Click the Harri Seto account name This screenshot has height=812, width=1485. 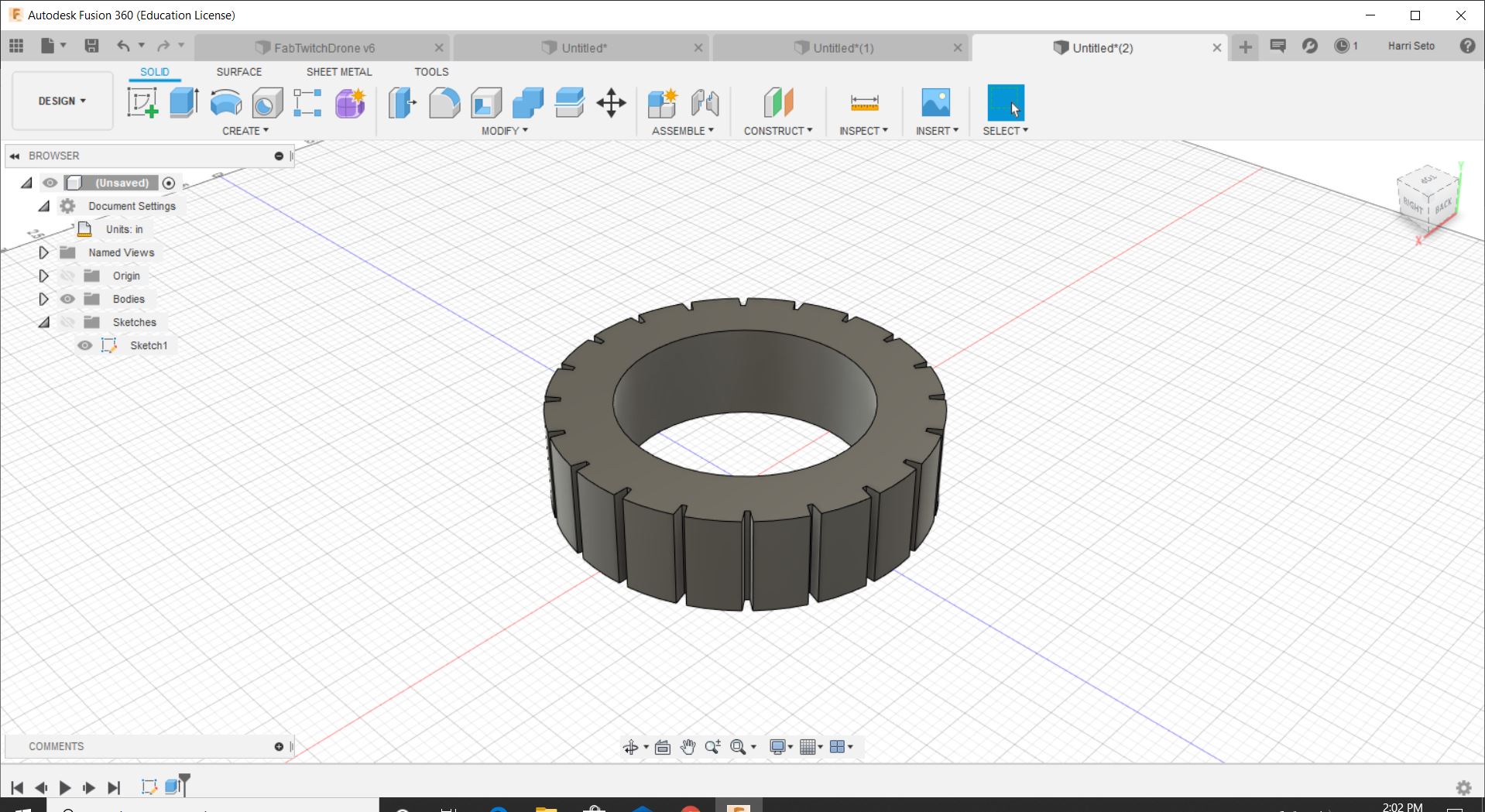click(1411, 46)
